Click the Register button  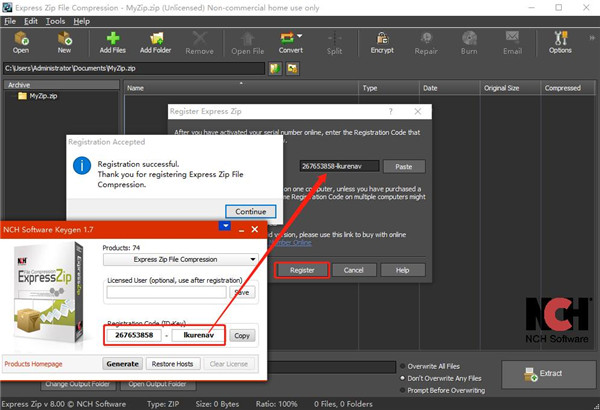click(302, 270)
